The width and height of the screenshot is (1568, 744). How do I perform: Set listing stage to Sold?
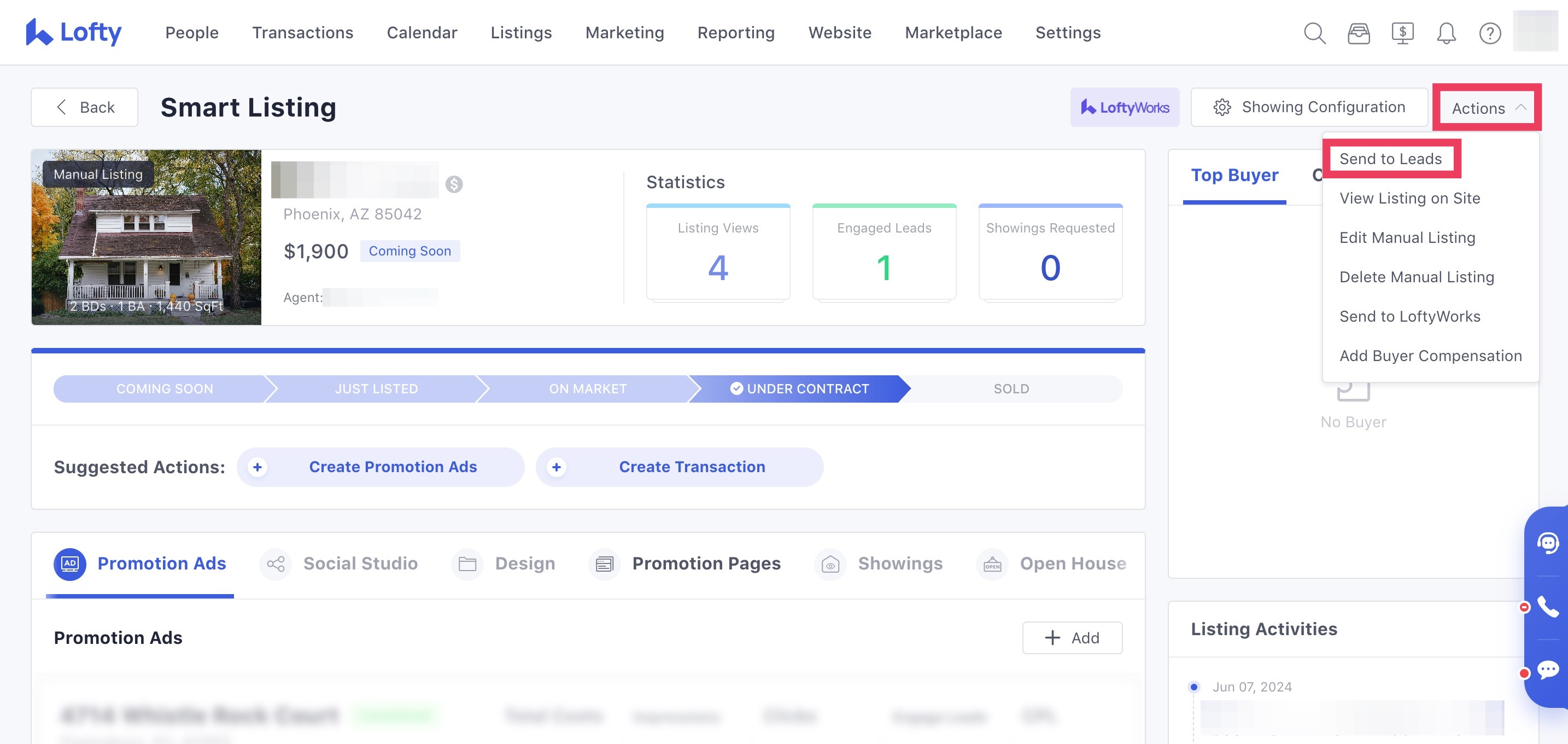coord(1011,388)
